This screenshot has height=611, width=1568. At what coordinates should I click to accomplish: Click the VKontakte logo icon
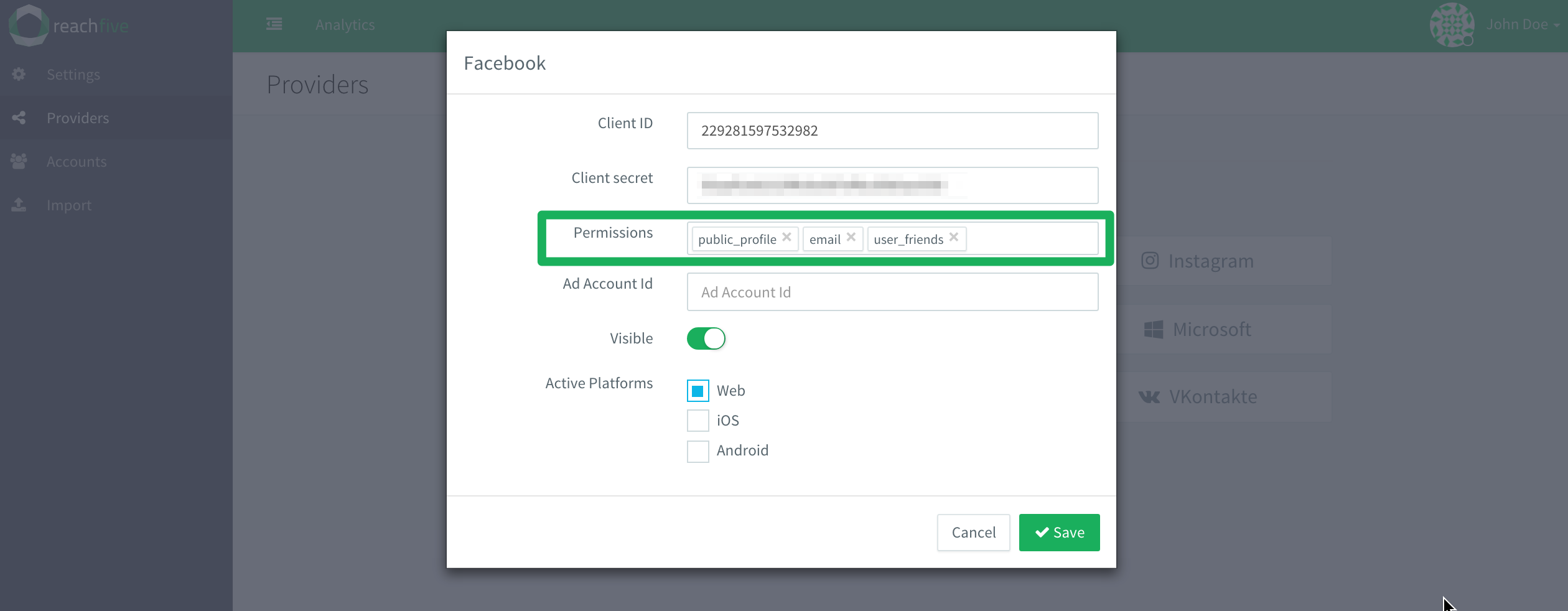coord(1149,397)
